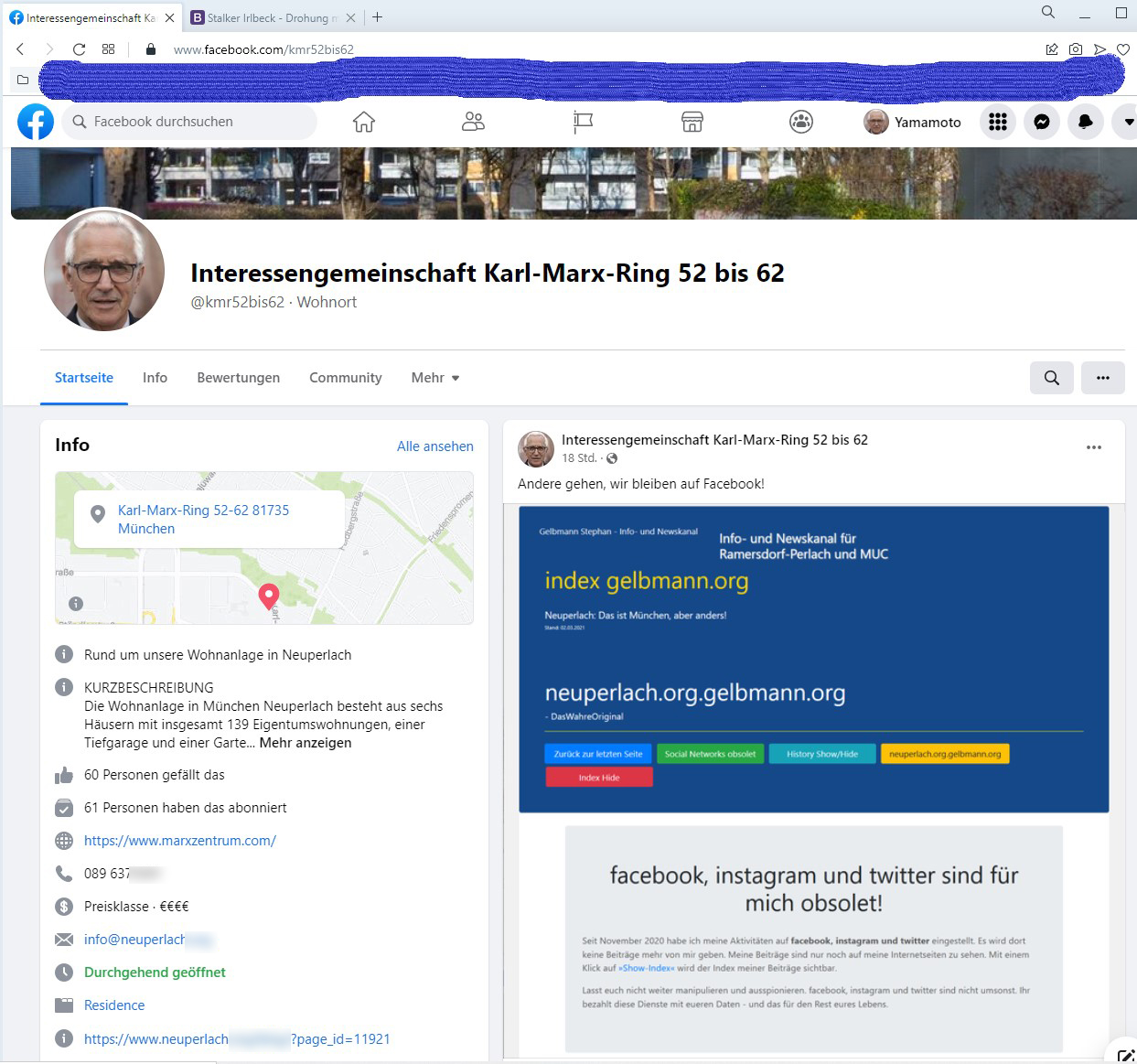Click the post's public visibility globe icon
Image resolution: width=1137 pixels, height=1064 pixels.
(x=612, y=458)
